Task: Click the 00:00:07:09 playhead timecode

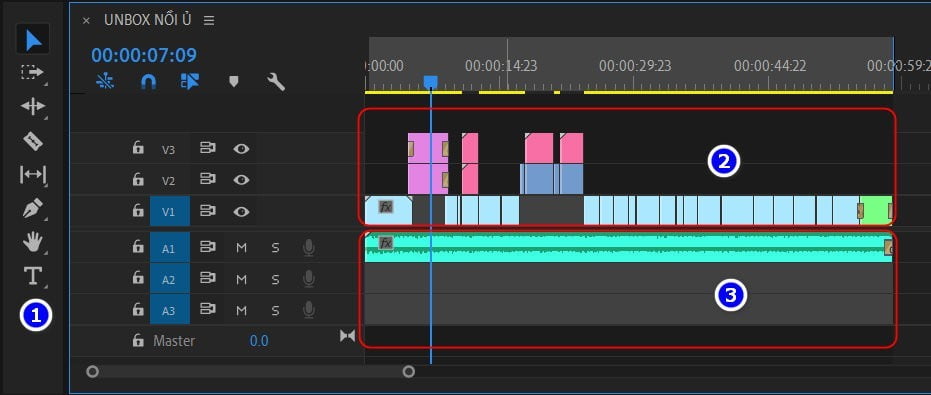Action: (144, 55)
